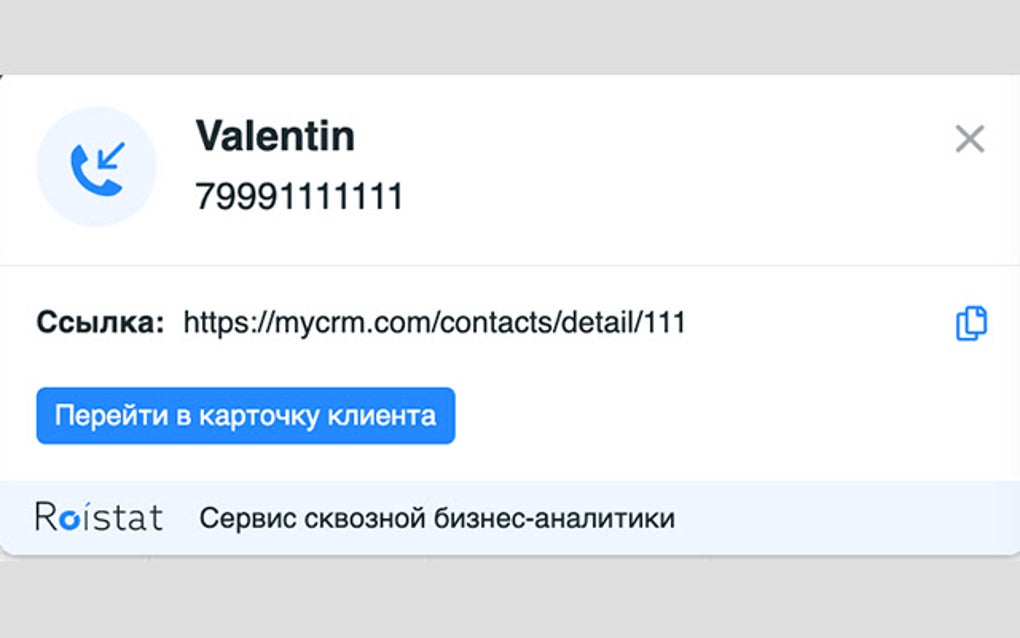Image resolution: width=1020 pixels, height=638 pixels.
Task: Click the copy-to-clipboard icon beside the URL
Action: pos(971,322)
